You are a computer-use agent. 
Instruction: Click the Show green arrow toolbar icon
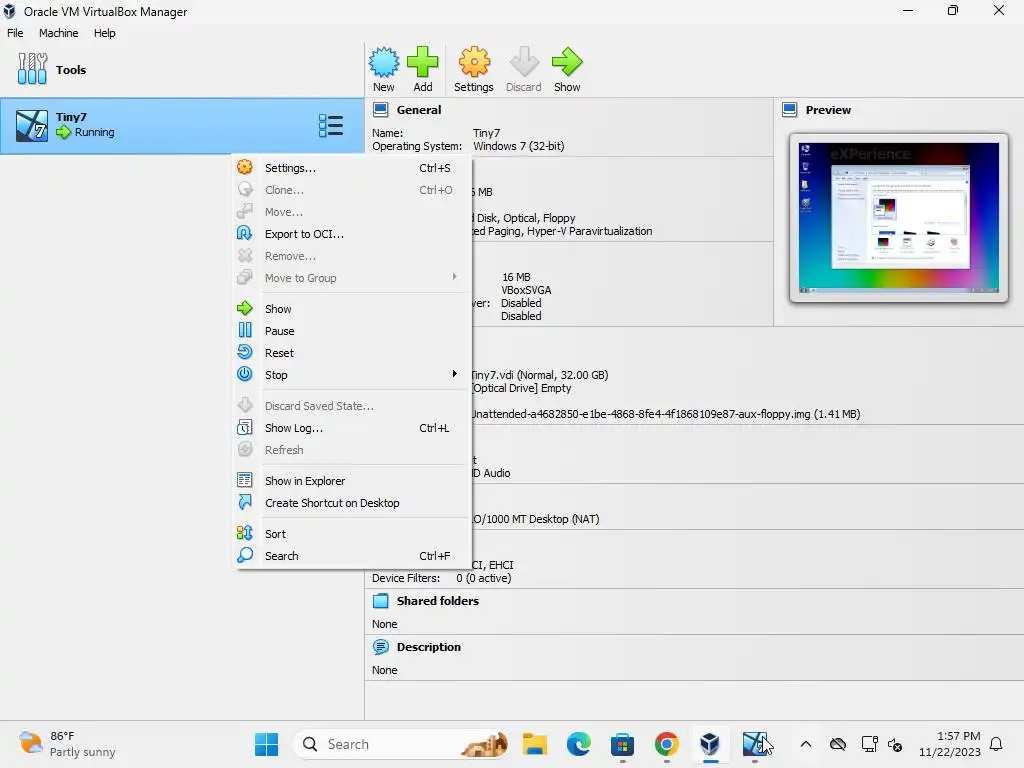click(566, 69)
